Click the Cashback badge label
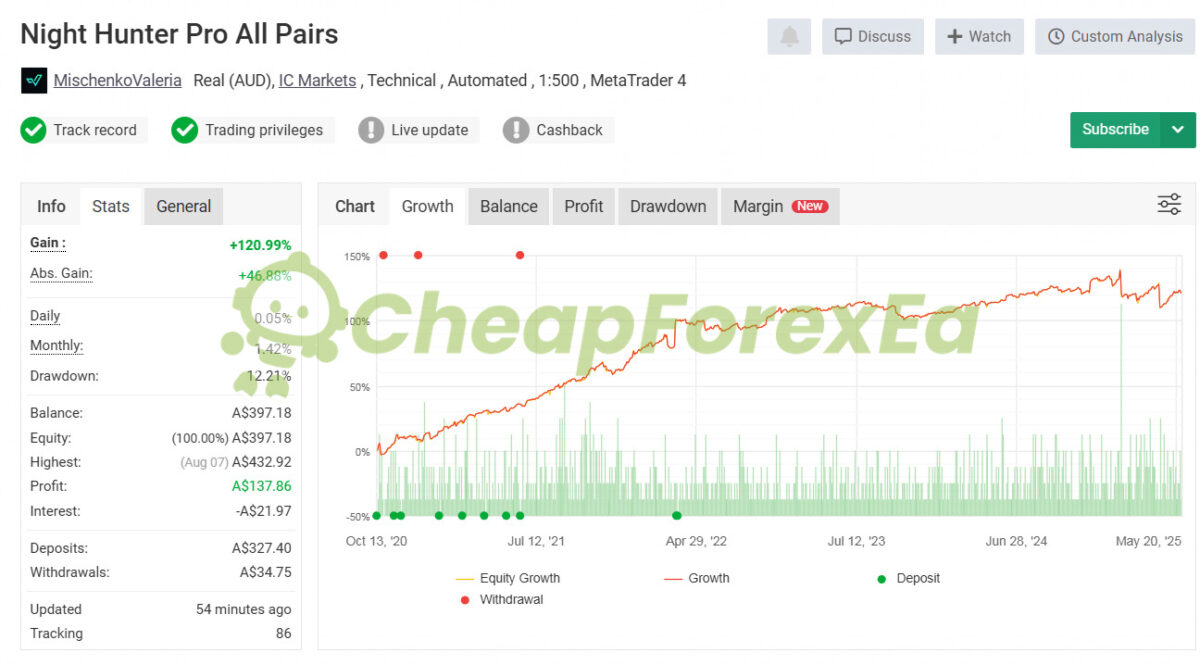This screenshot has width=1200, height=665. point(570,130)
